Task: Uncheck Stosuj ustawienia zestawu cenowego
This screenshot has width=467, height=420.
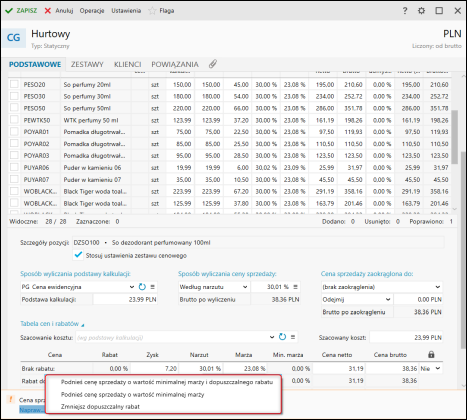Action: click(x=78, y=255)
